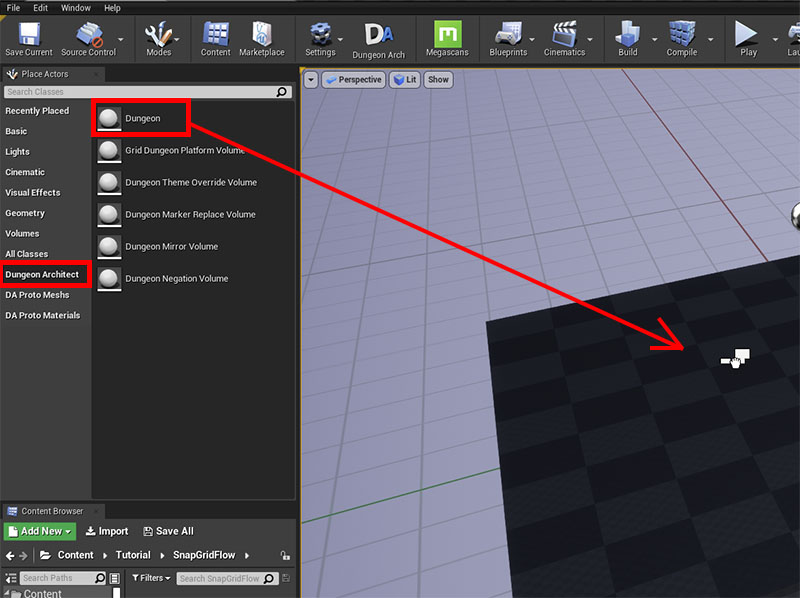
Task: Click the Show viewport button
Action: click(438, 80)
